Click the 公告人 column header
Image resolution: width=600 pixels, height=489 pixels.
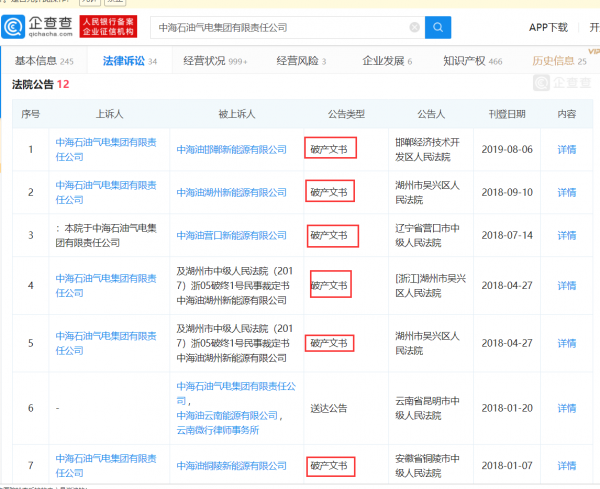(431, 114)
